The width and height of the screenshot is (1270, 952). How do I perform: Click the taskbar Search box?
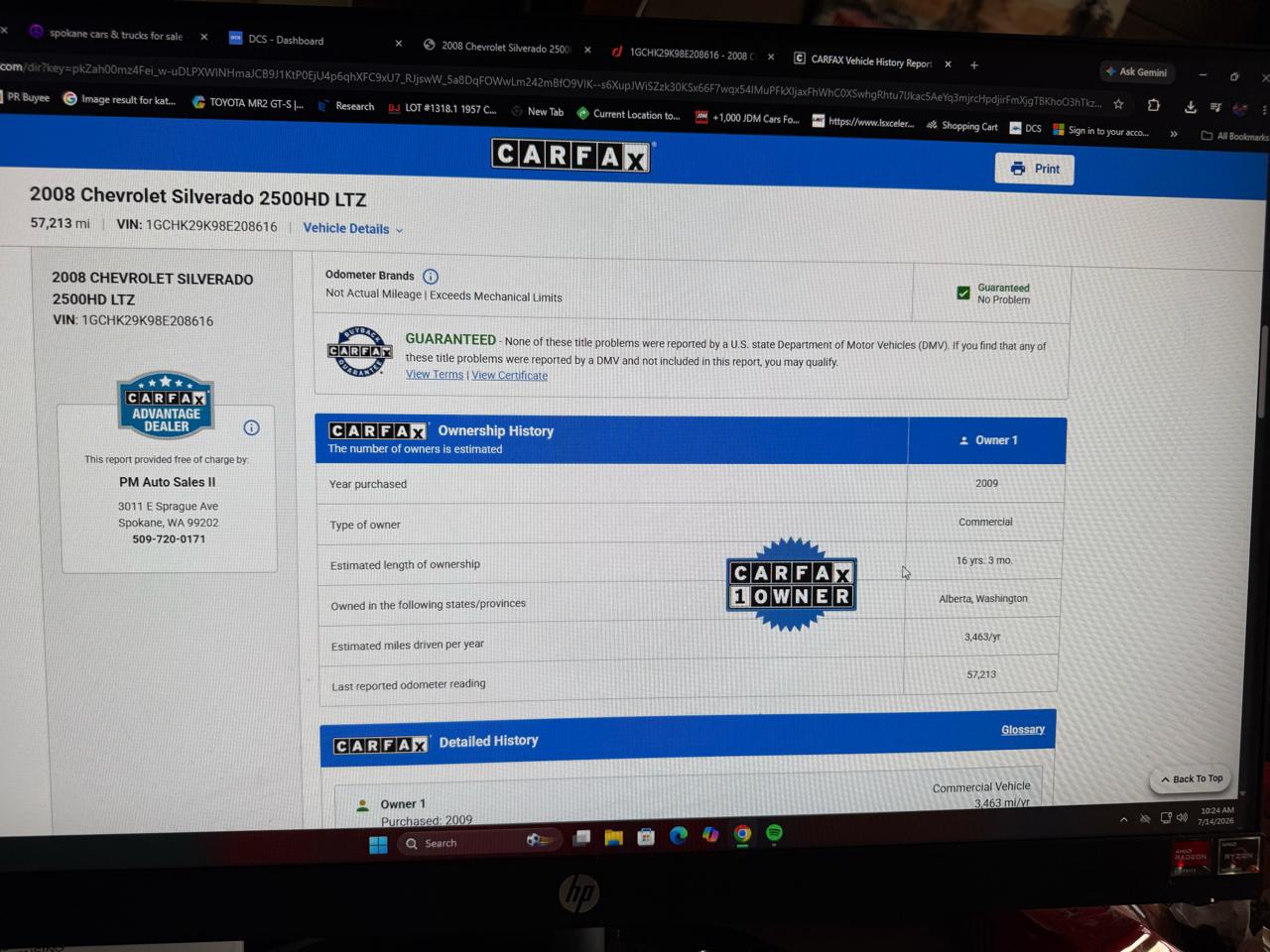point(478,843)
